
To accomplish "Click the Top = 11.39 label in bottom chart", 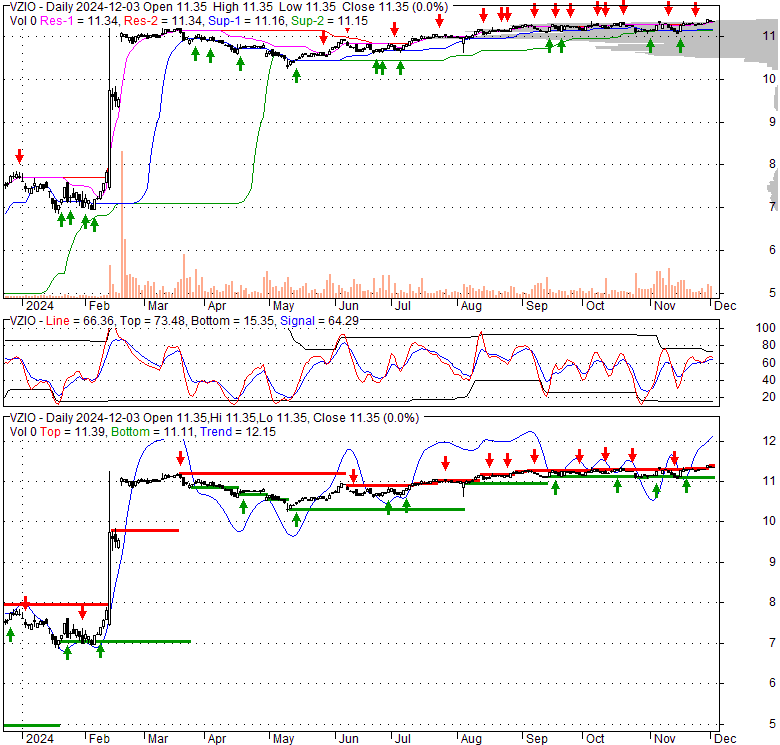I will pos(72,432).
